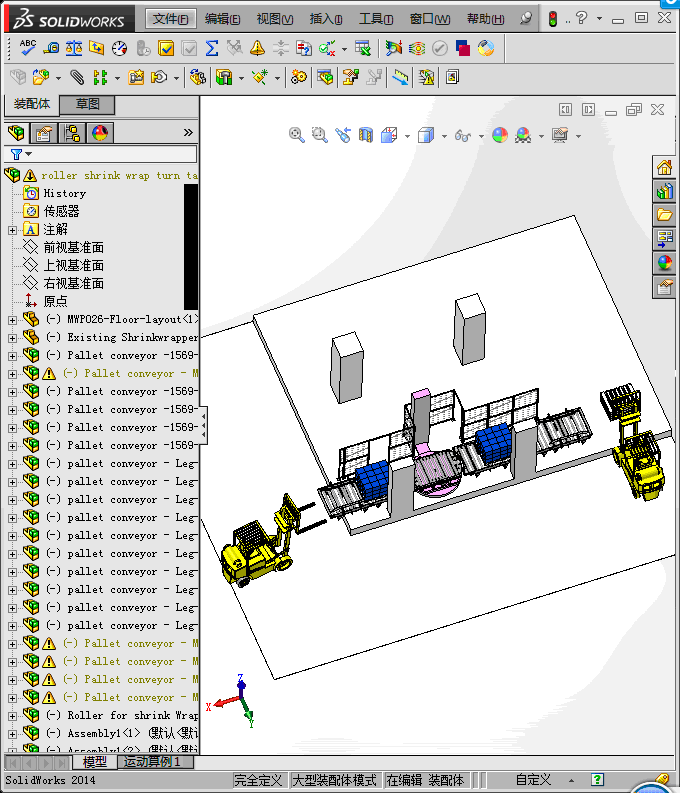
Task: Select 上视基准面 in the tree
Action: (73, 266)
